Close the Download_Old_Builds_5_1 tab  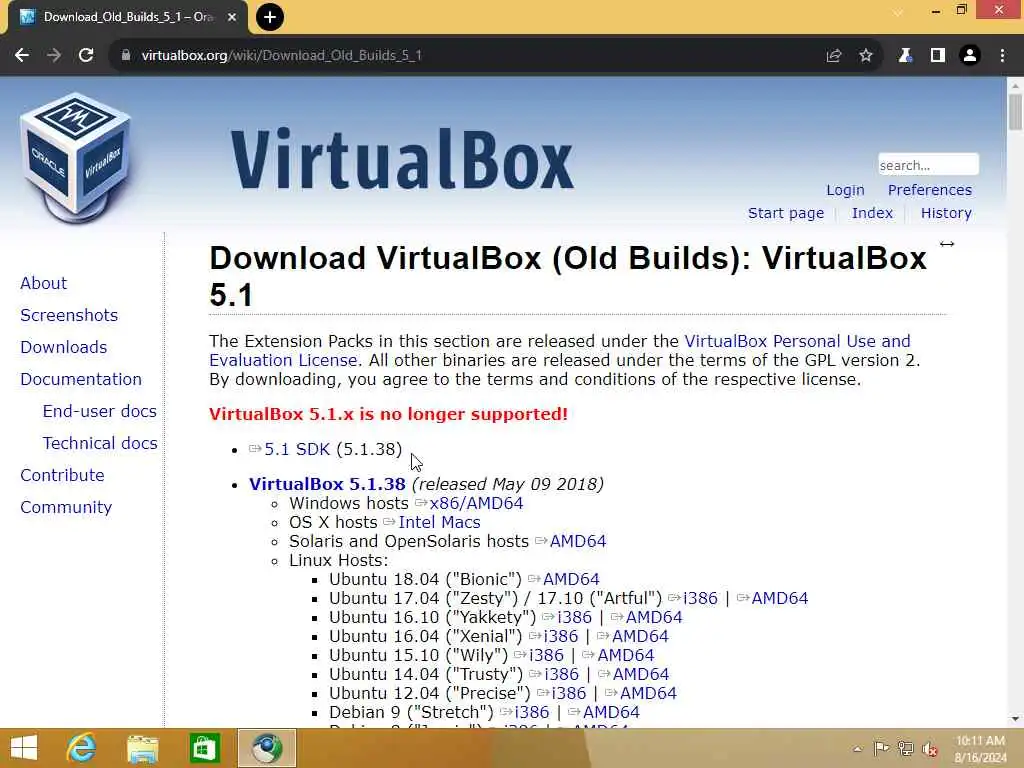point(232,17)
